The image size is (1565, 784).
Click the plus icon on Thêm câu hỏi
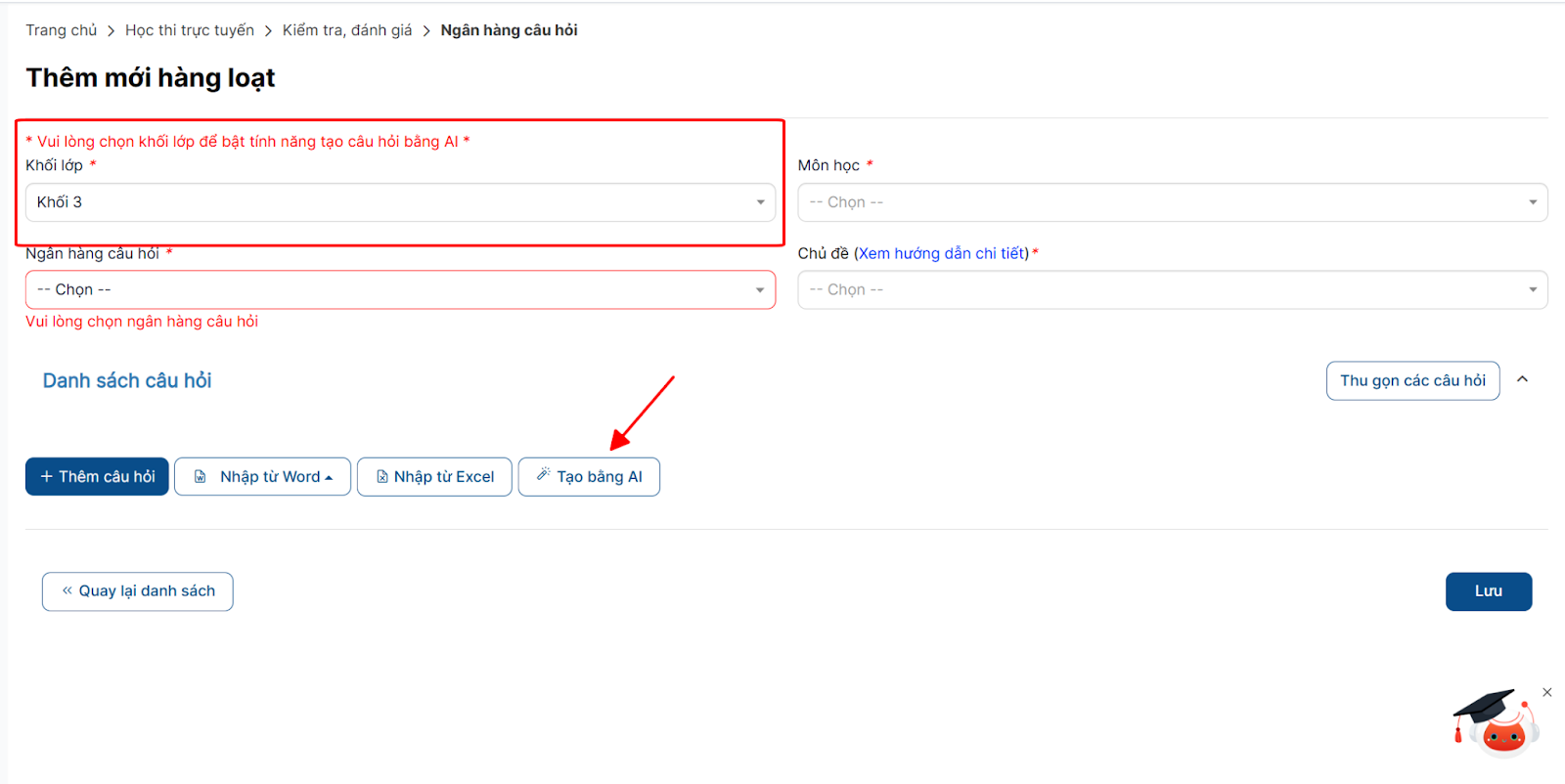tap(46, 477)
